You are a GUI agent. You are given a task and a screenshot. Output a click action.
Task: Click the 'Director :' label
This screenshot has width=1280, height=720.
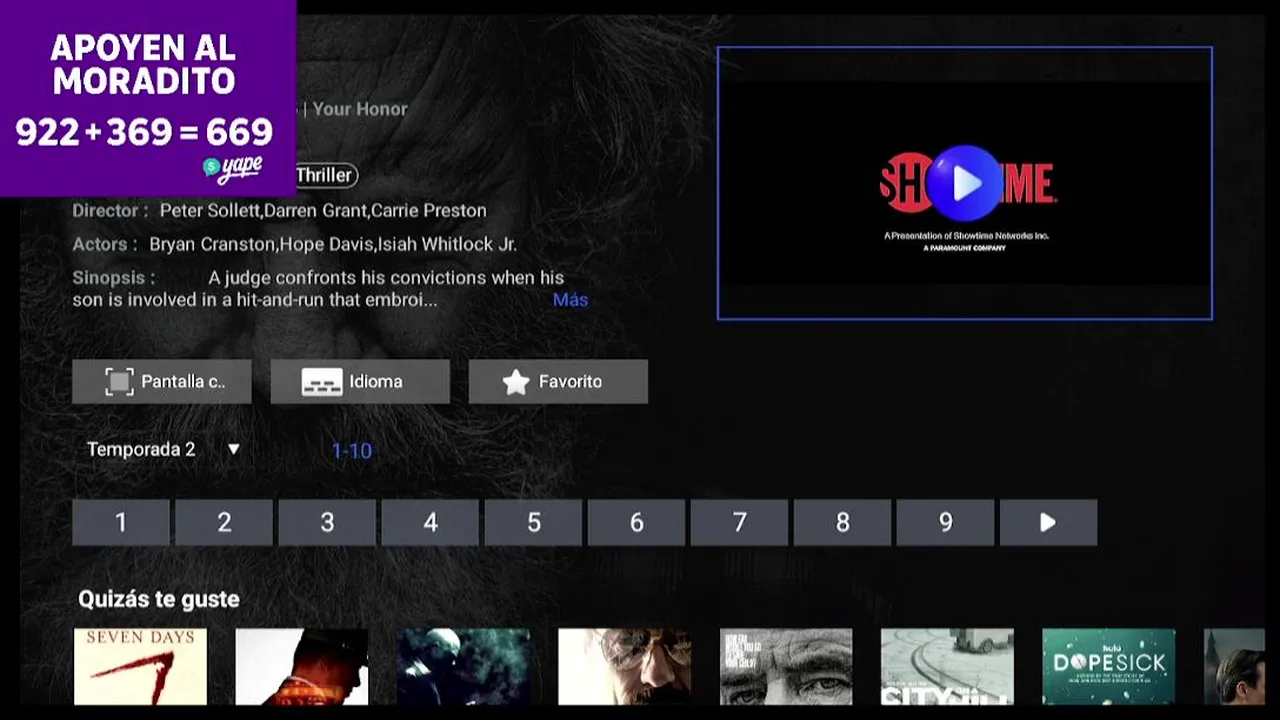[x=110, y=211]
